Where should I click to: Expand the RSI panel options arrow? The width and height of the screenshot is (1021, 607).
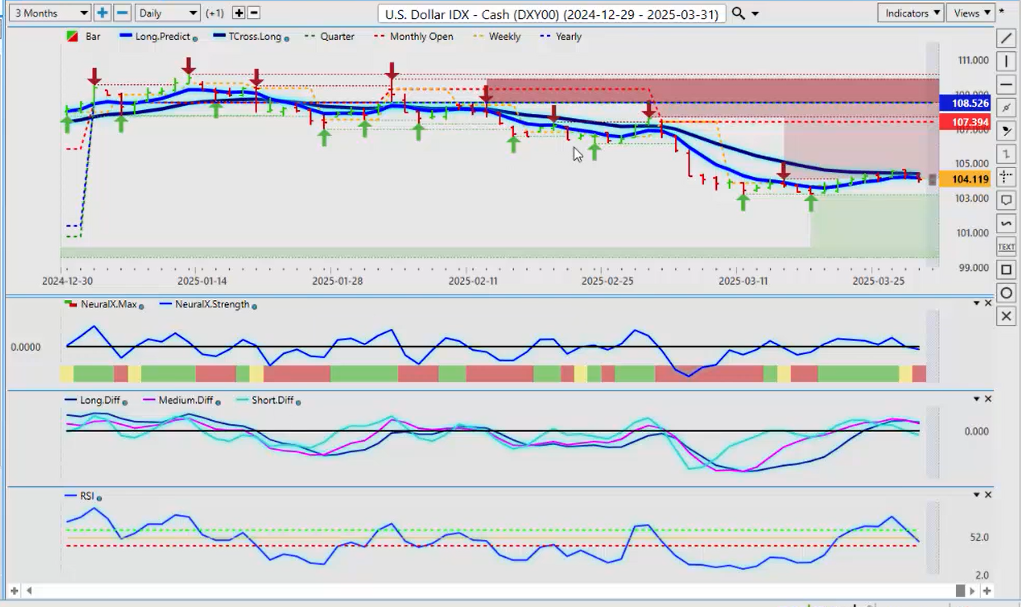point(976,495)
